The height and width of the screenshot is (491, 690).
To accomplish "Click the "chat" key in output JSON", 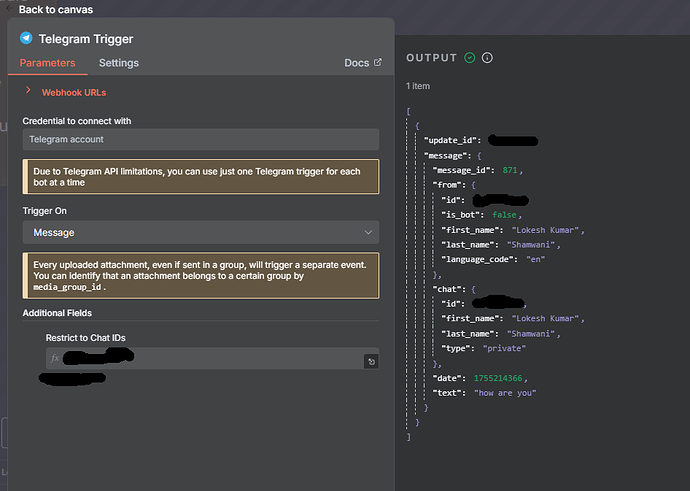I will [x=447, y=289].
